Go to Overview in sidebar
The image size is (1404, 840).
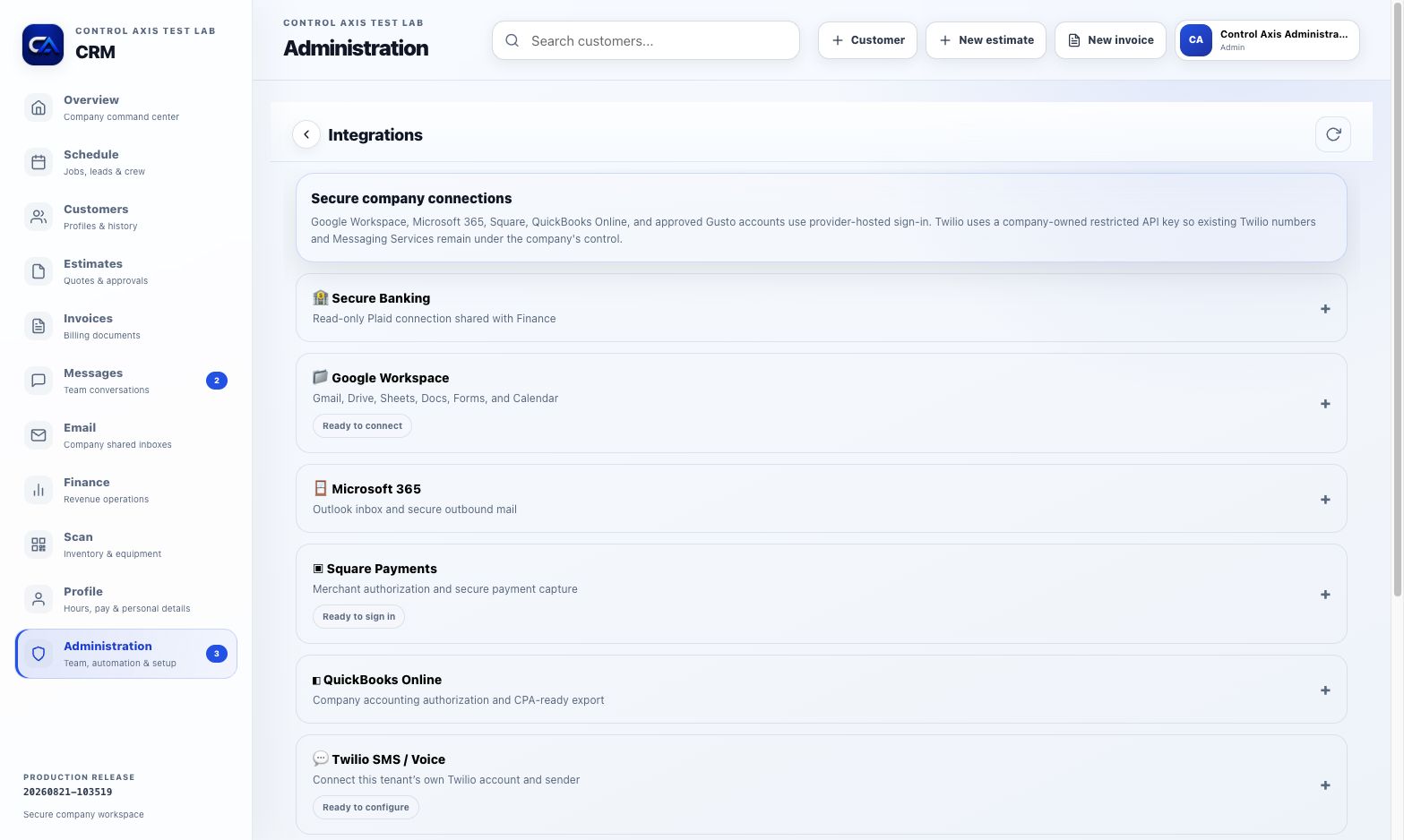pos(126,107)
